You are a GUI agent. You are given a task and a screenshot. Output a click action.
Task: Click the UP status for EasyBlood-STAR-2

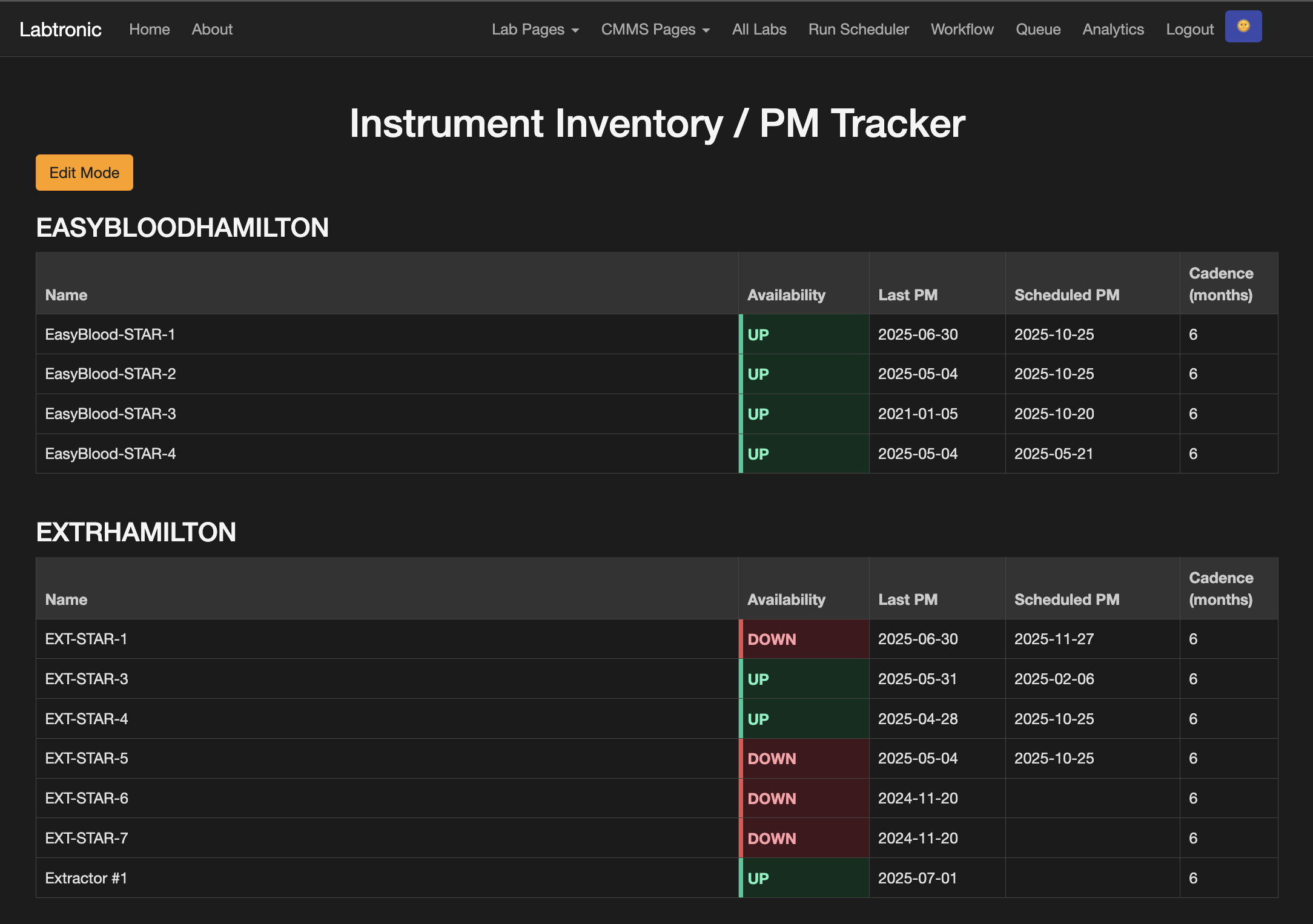click(x=804, y=374)
